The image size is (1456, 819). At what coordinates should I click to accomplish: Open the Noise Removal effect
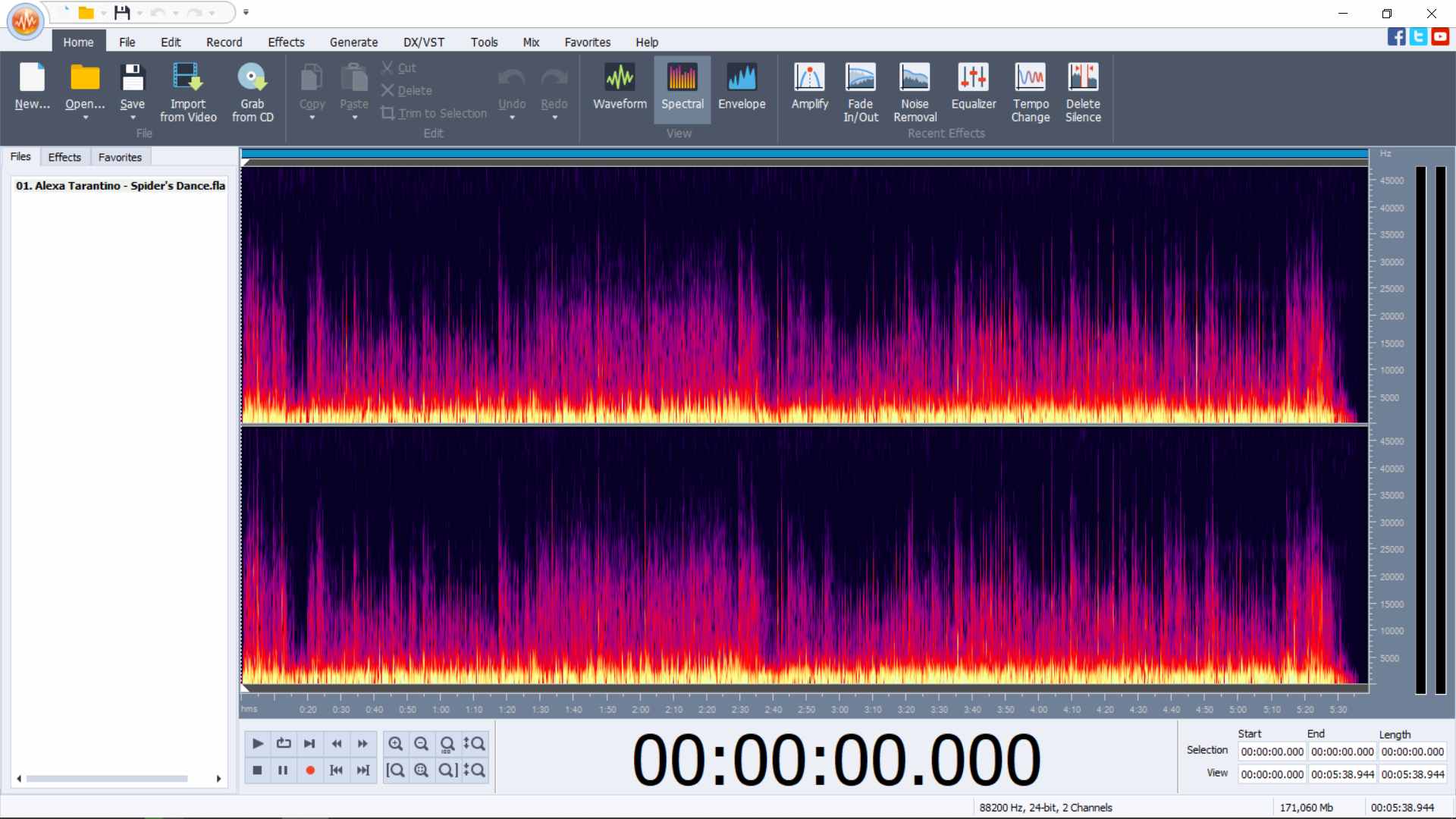click(x=915, y=92)
